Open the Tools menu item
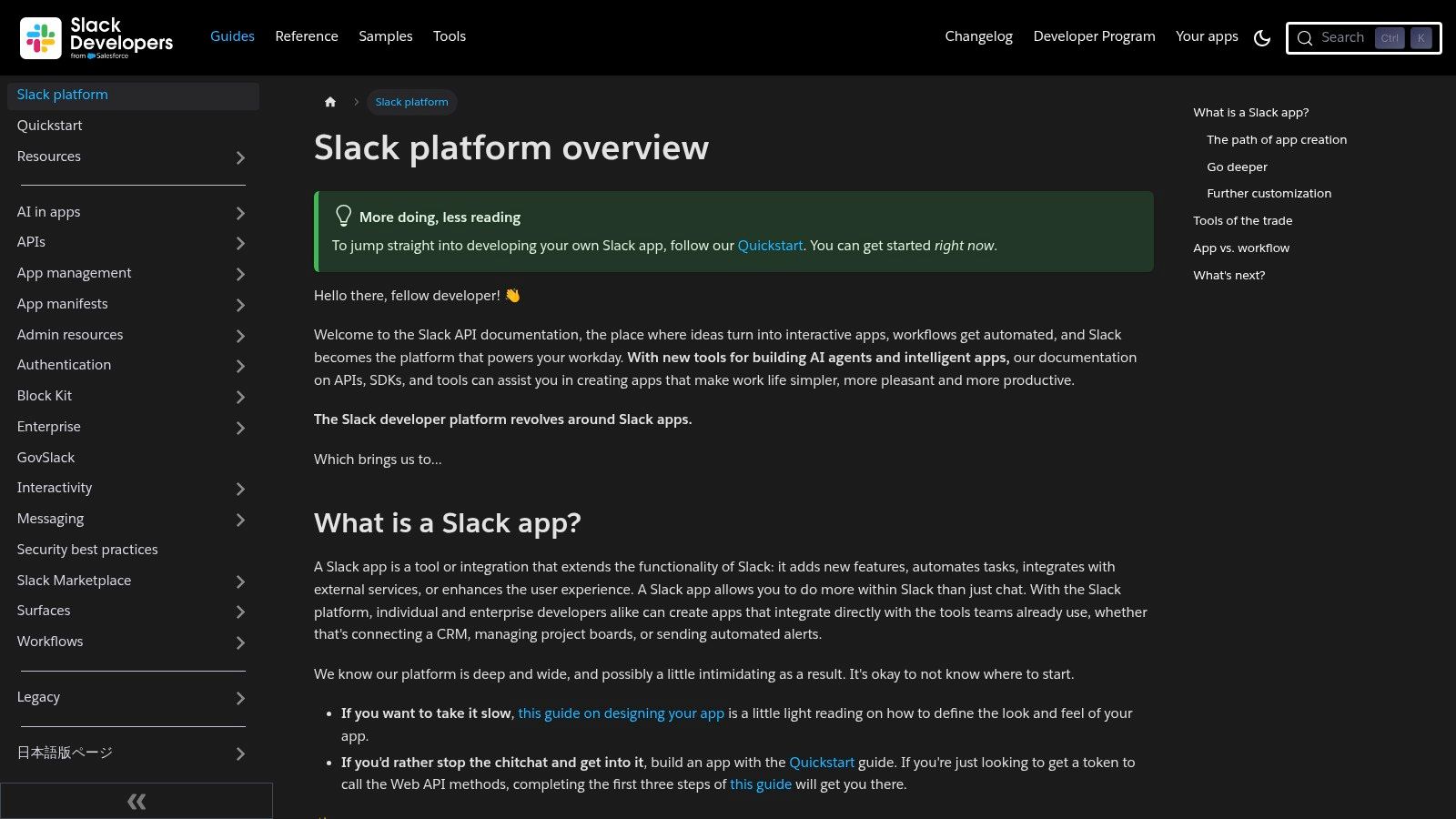 [x=450, y=36]
